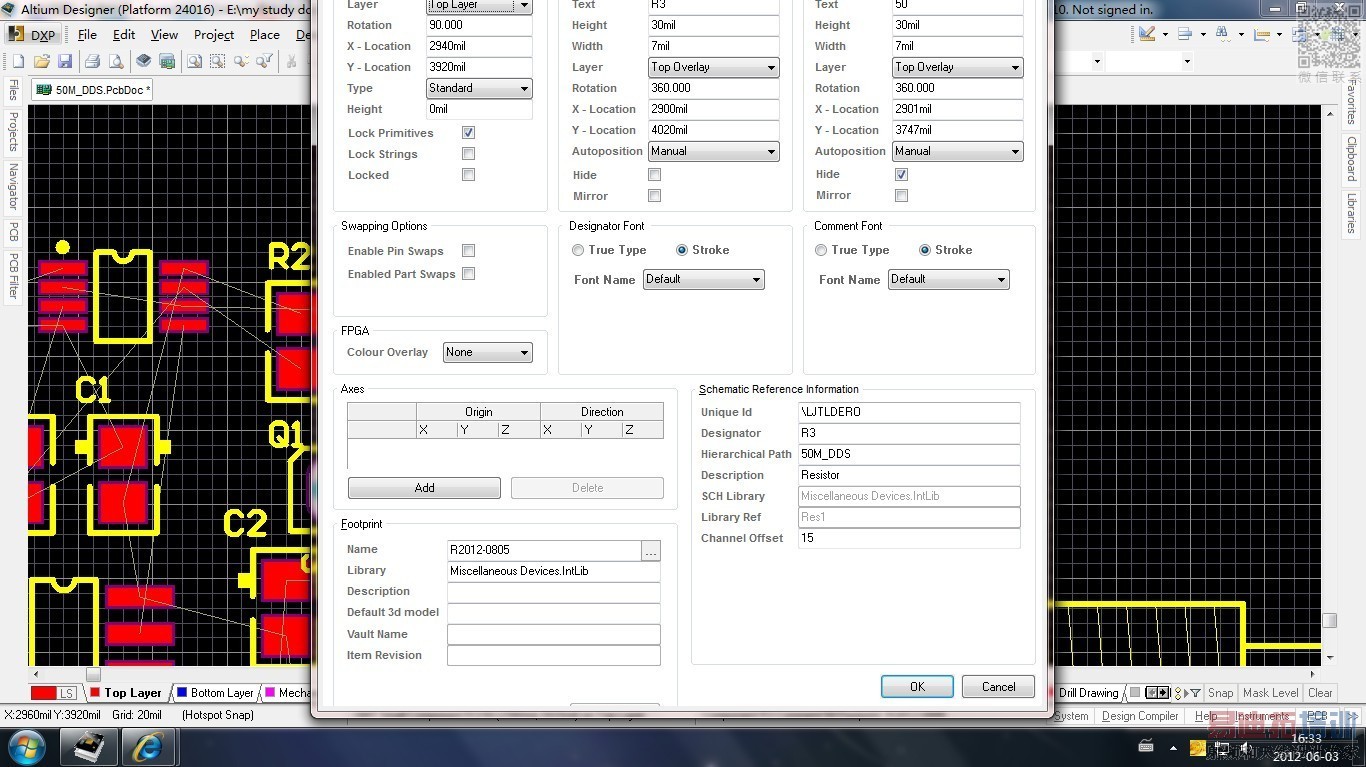Select Stroke for Comment Font
This screenshot has height=767, width=1366.
(925, 250)
